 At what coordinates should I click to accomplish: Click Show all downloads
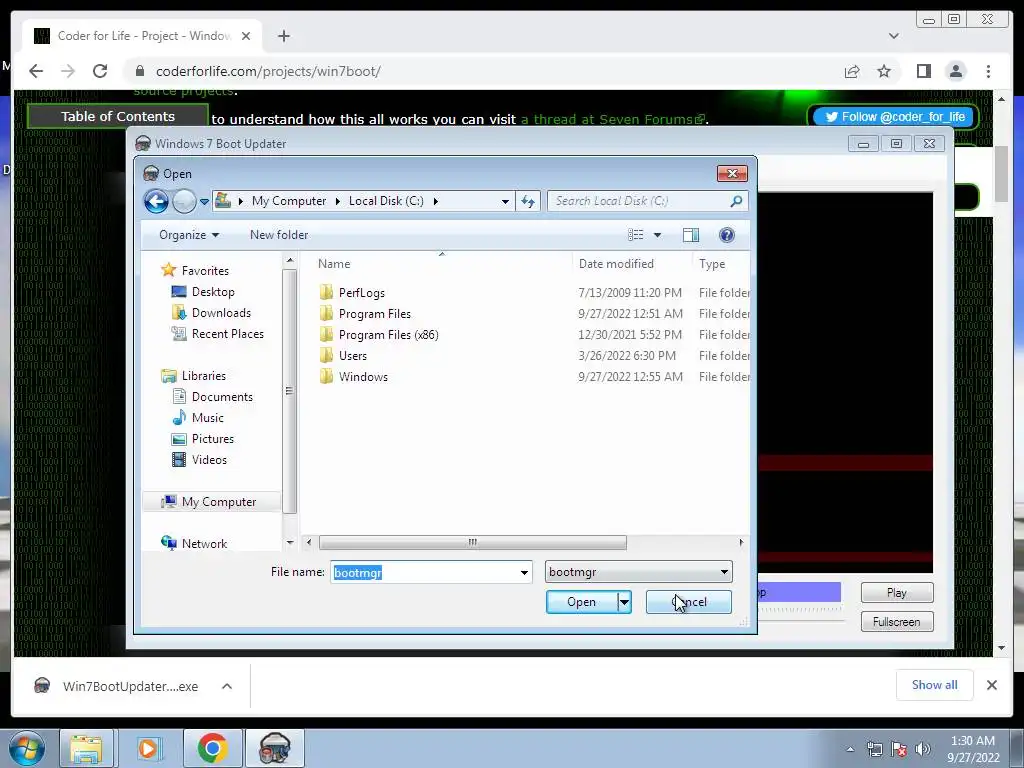[x=935, y=685]
